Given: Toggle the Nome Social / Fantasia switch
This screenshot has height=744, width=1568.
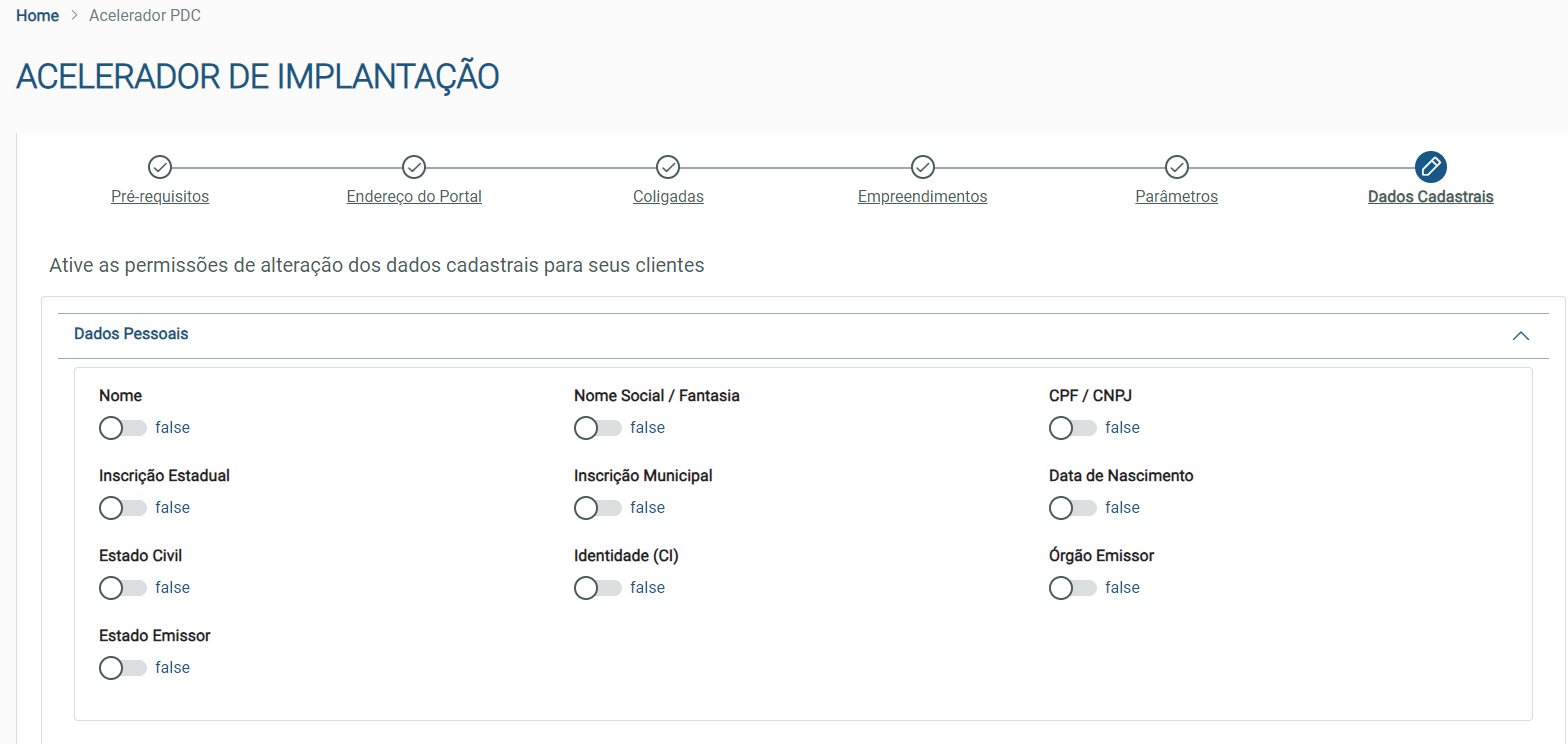Looking at the screenshot, I should point(597,428).
